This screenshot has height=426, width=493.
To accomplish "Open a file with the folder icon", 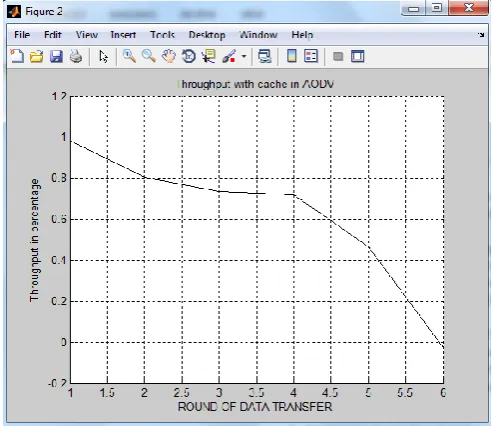I will click(x=37, y=56).
